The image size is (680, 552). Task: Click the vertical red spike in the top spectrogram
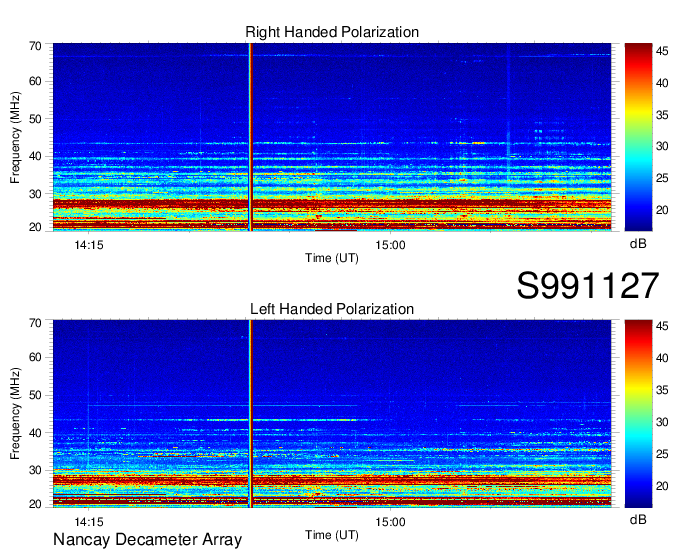pyautogui.click(x=250, y=137)
